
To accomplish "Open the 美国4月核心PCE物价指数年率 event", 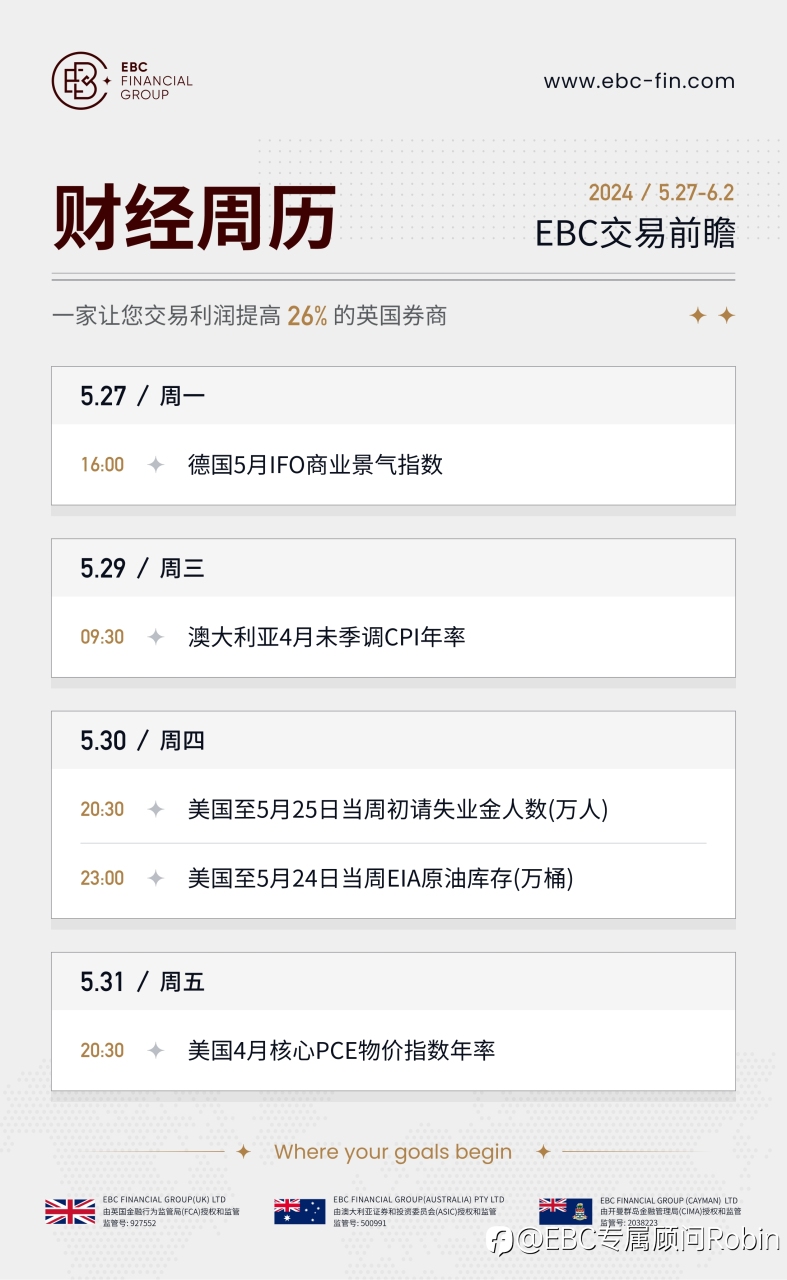I will point(341,1051).
